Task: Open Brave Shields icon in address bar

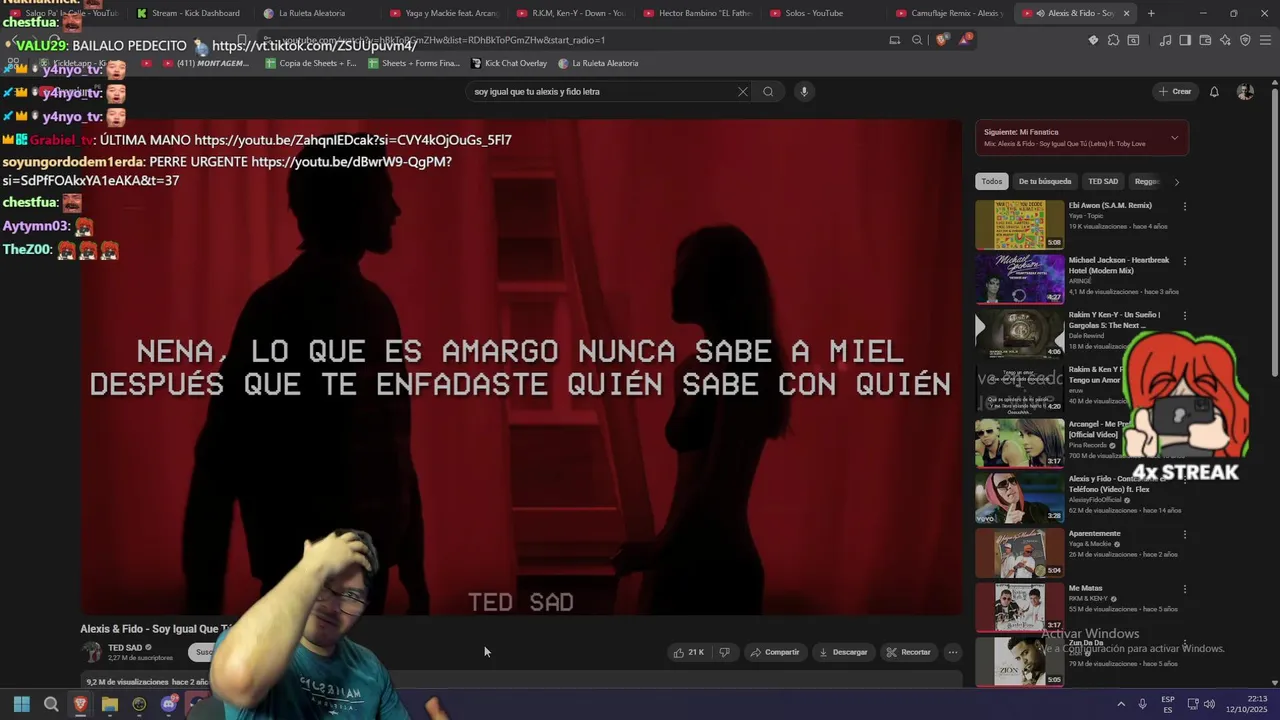Action: coord(942,40)
